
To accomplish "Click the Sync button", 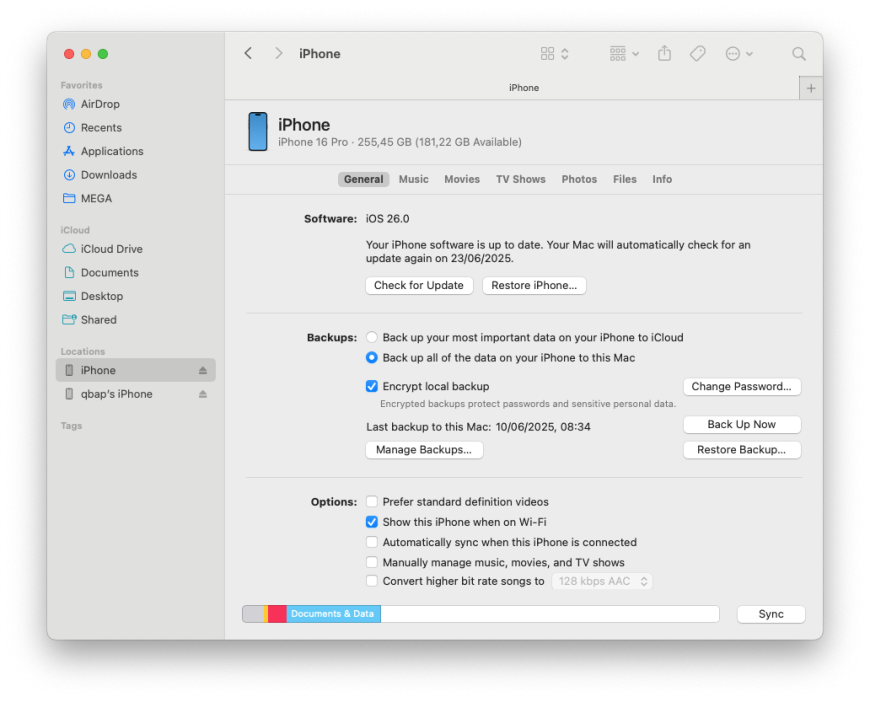I will [x=771, y=614].
